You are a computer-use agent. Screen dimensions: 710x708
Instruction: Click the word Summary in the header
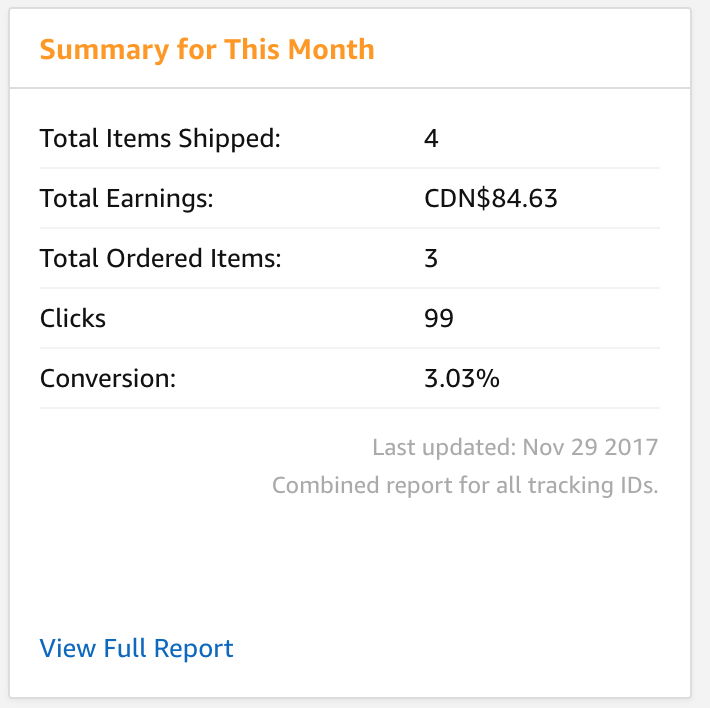pyautogui.click(x=104, y=50)
